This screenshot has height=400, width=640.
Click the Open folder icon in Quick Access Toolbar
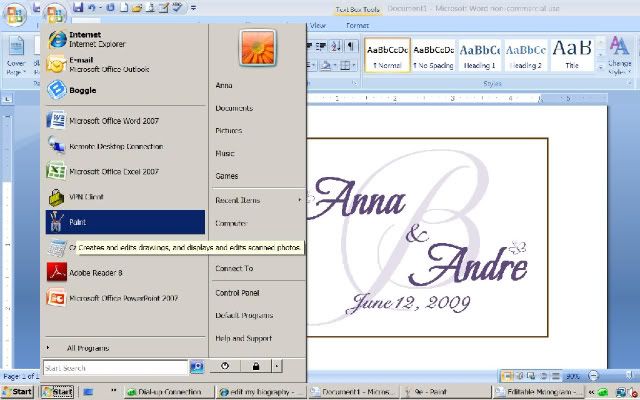[137, 7]
